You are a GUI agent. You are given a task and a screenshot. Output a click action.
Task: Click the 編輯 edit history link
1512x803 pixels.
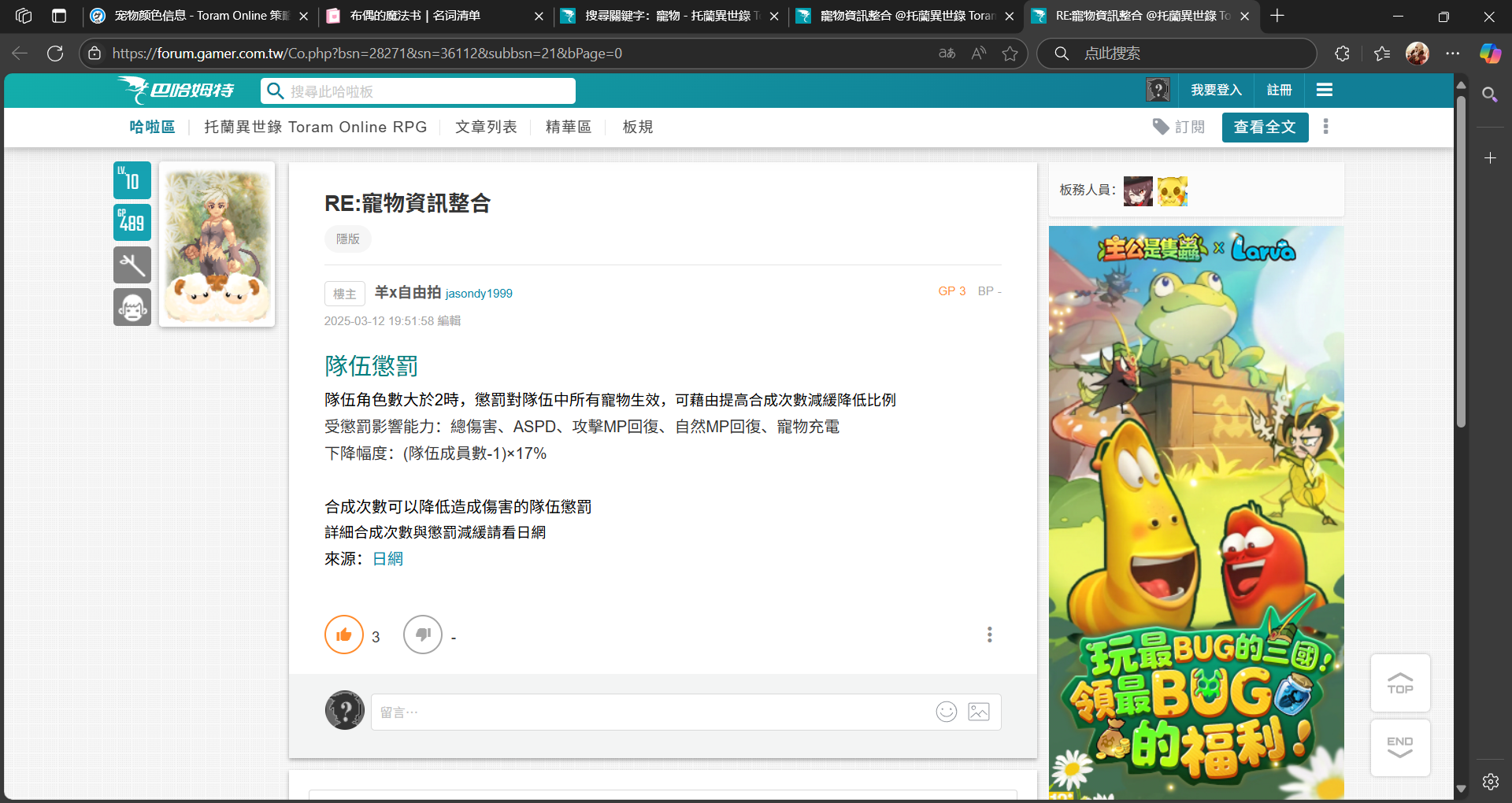[449, 321]
